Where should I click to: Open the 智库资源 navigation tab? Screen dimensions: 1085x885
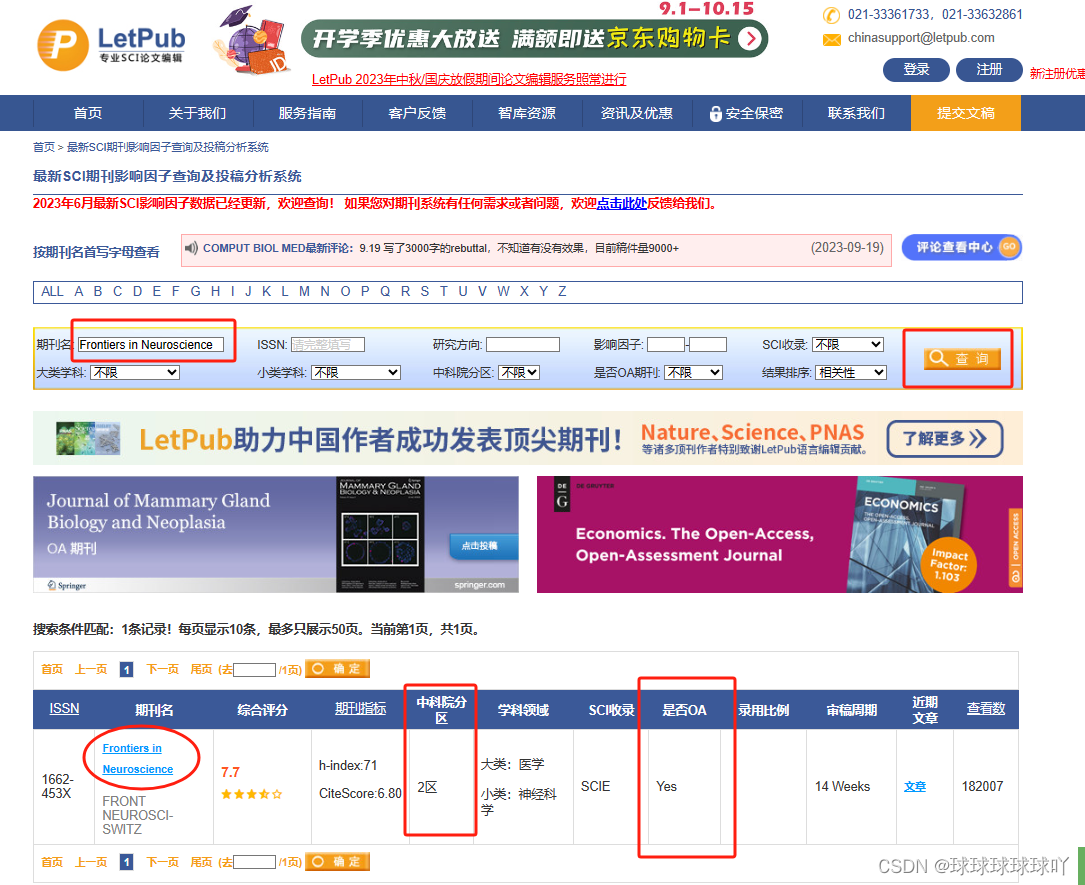point(527,113)
